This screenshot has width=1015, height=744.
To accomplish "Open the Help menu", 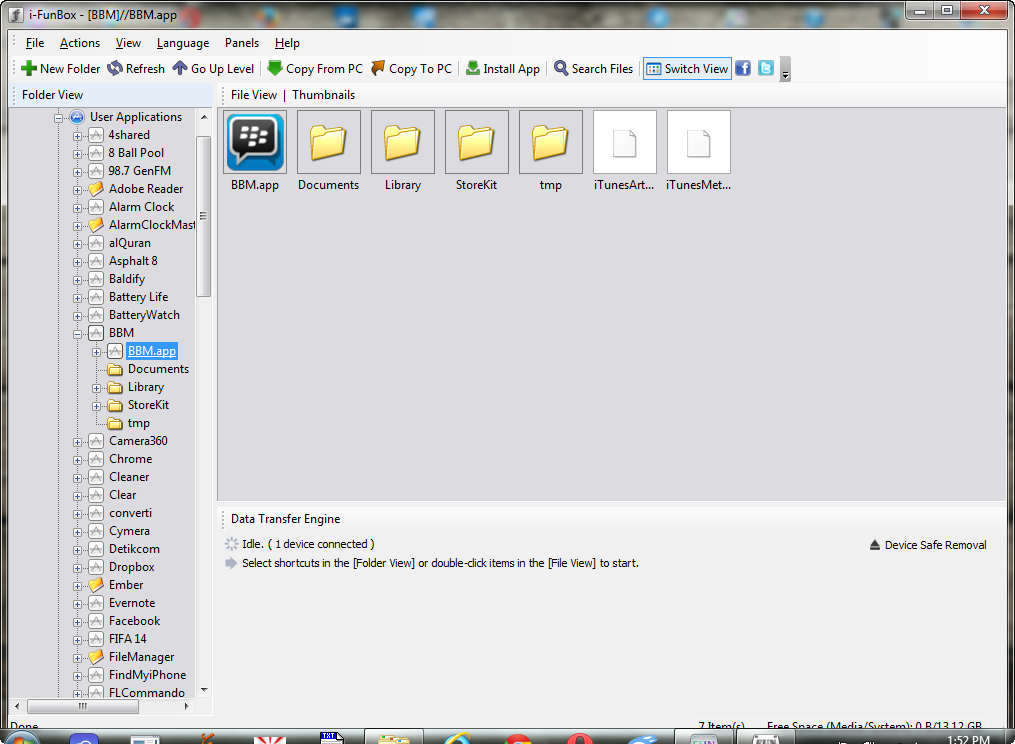I will [x=287, y=43].
